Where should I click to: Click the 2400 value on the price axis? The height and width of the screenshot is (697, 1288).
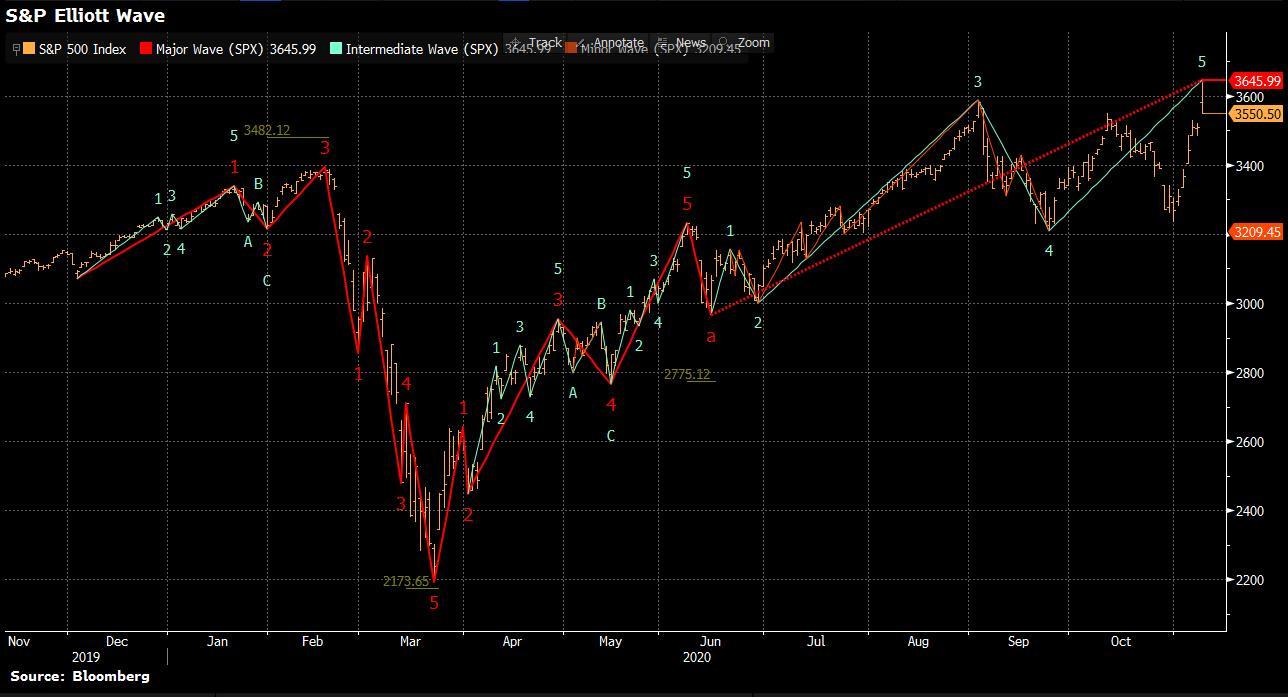1249,511
